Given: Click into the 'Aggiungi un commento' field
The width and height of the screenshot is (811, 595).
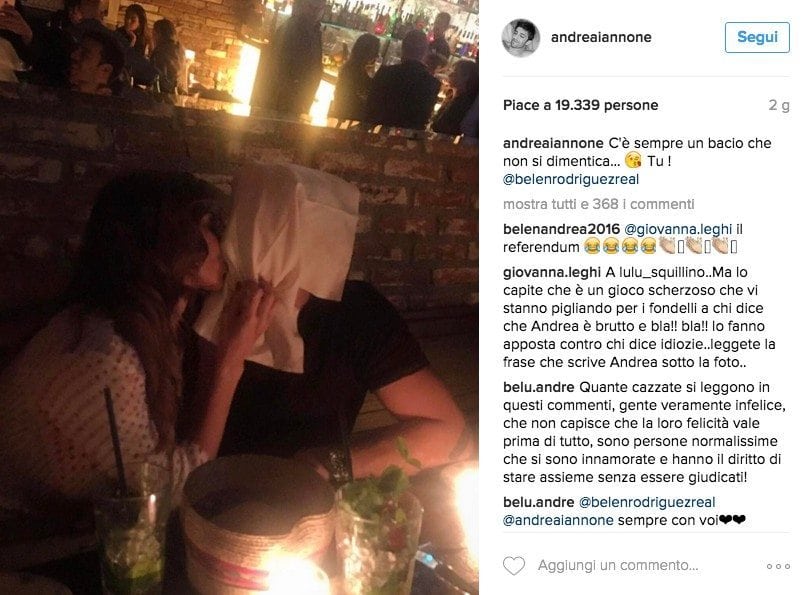Looking at the screenshot, I should pos(618,566).
